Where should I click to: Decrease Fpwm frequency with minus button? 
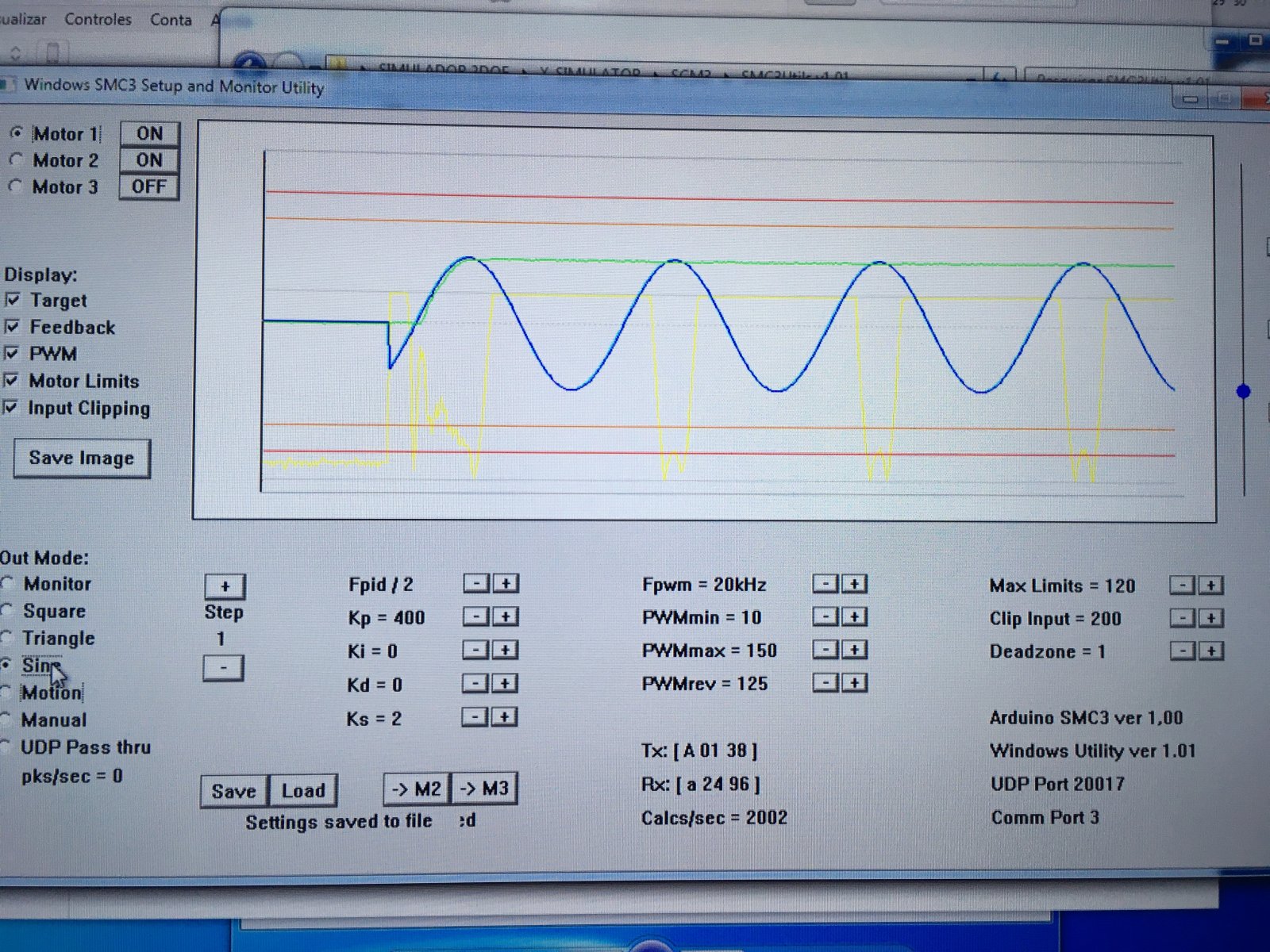click(825, 584)
